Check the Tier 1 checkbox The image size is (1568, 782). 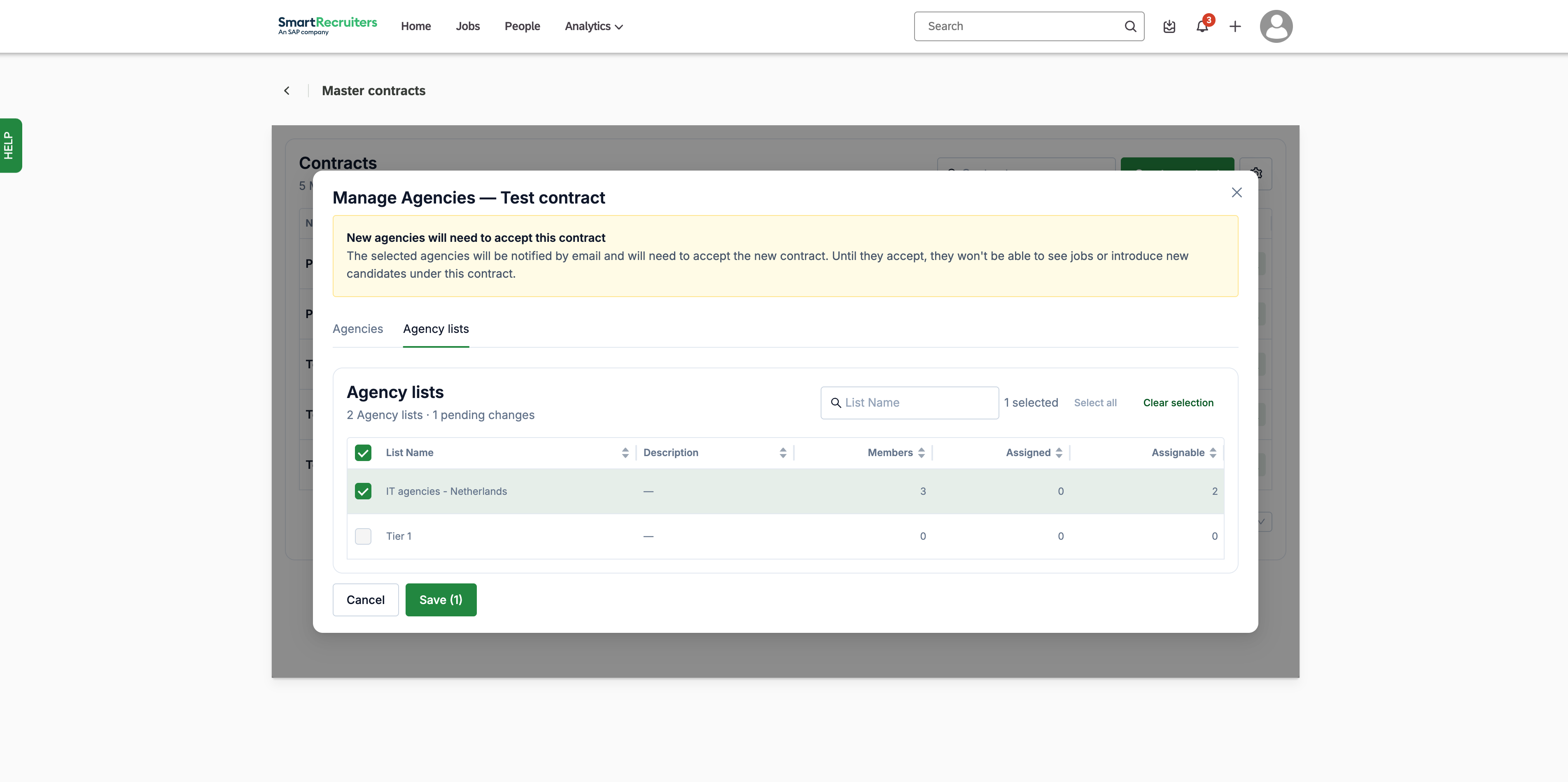click(x=363, y=536)
